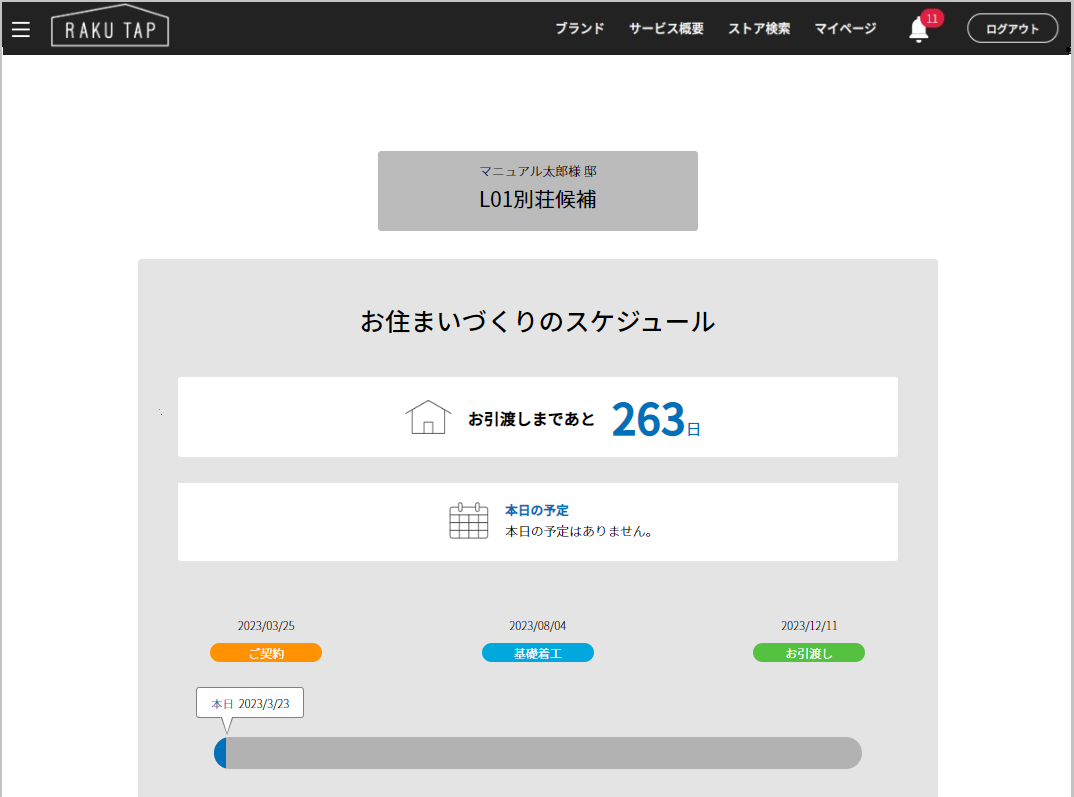This screenshot has width=1074, height=797.
Task: Click the green お引渡し milestone label
Action: pyautogui.click(x=809, y=653)
